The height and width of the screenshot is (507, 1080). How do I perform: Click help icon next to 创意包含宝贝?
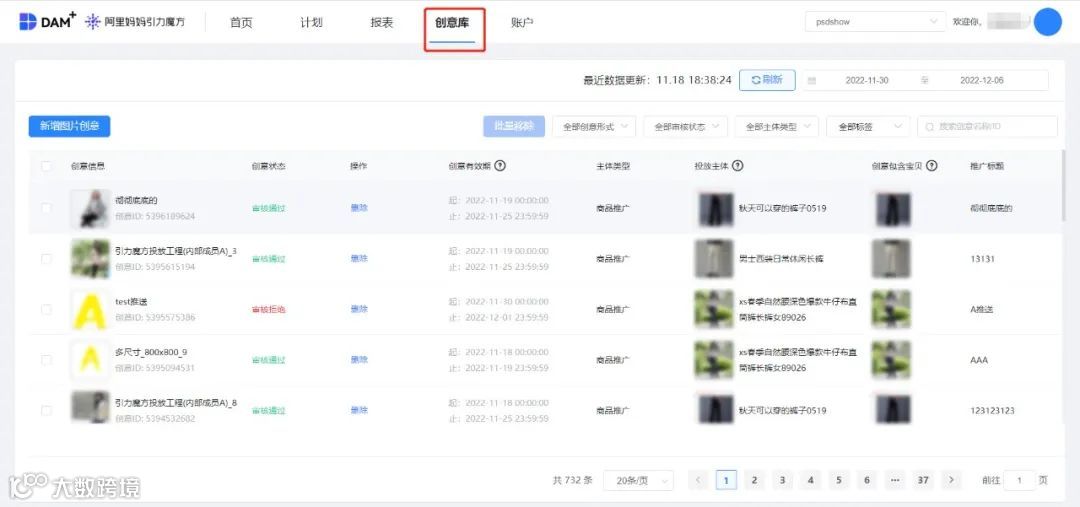(x=931, y=166)
